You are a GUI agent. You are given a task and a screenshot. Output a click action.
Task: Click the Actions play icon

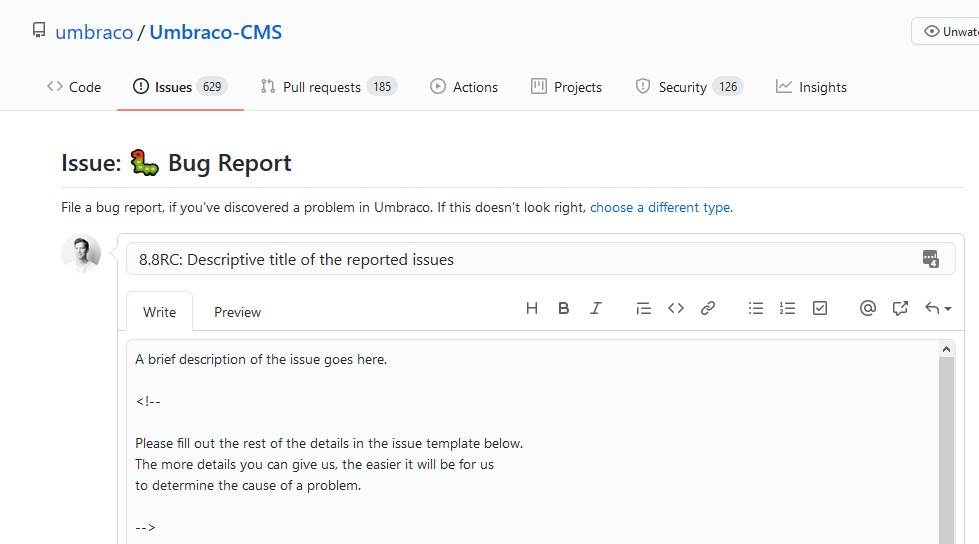click(x=438, y=86)
